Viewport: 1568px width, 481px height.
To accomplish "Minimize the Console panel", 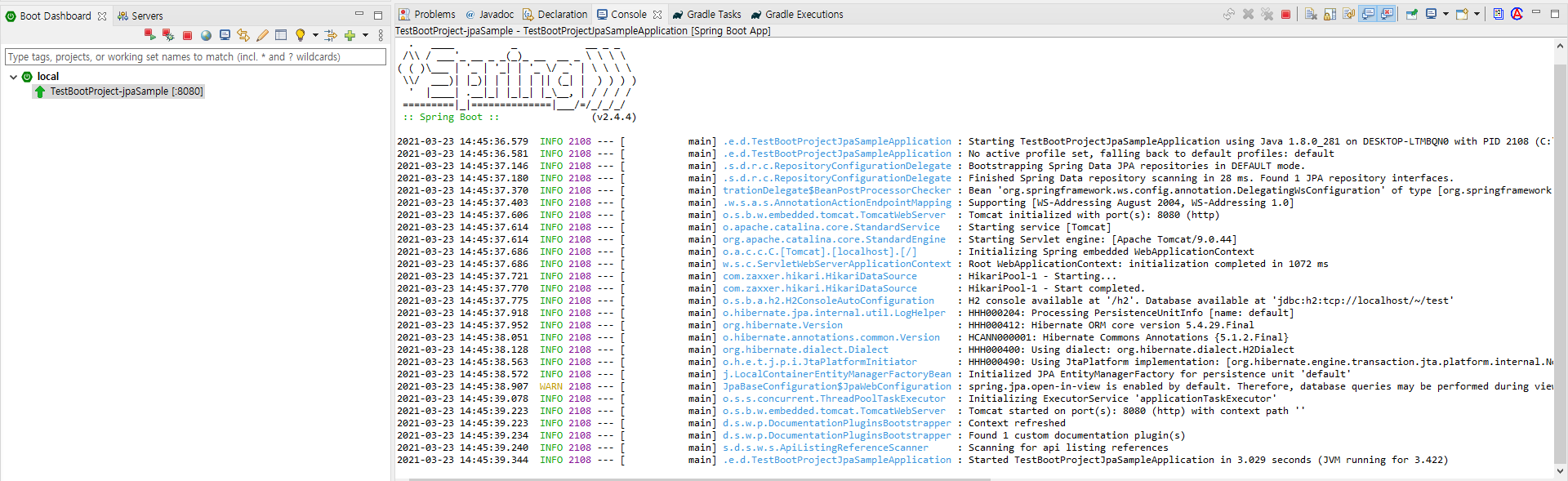I will [1536, 12].
